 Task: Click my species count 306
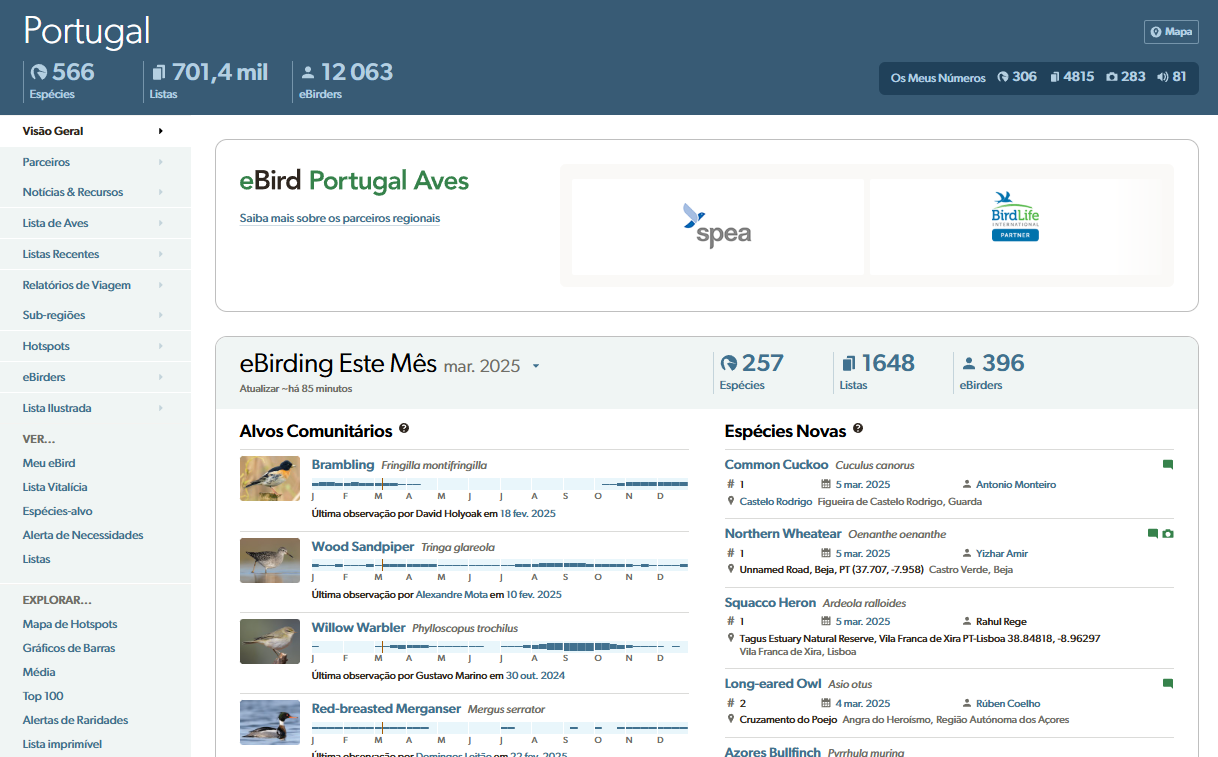click(x=1017, y=77)
